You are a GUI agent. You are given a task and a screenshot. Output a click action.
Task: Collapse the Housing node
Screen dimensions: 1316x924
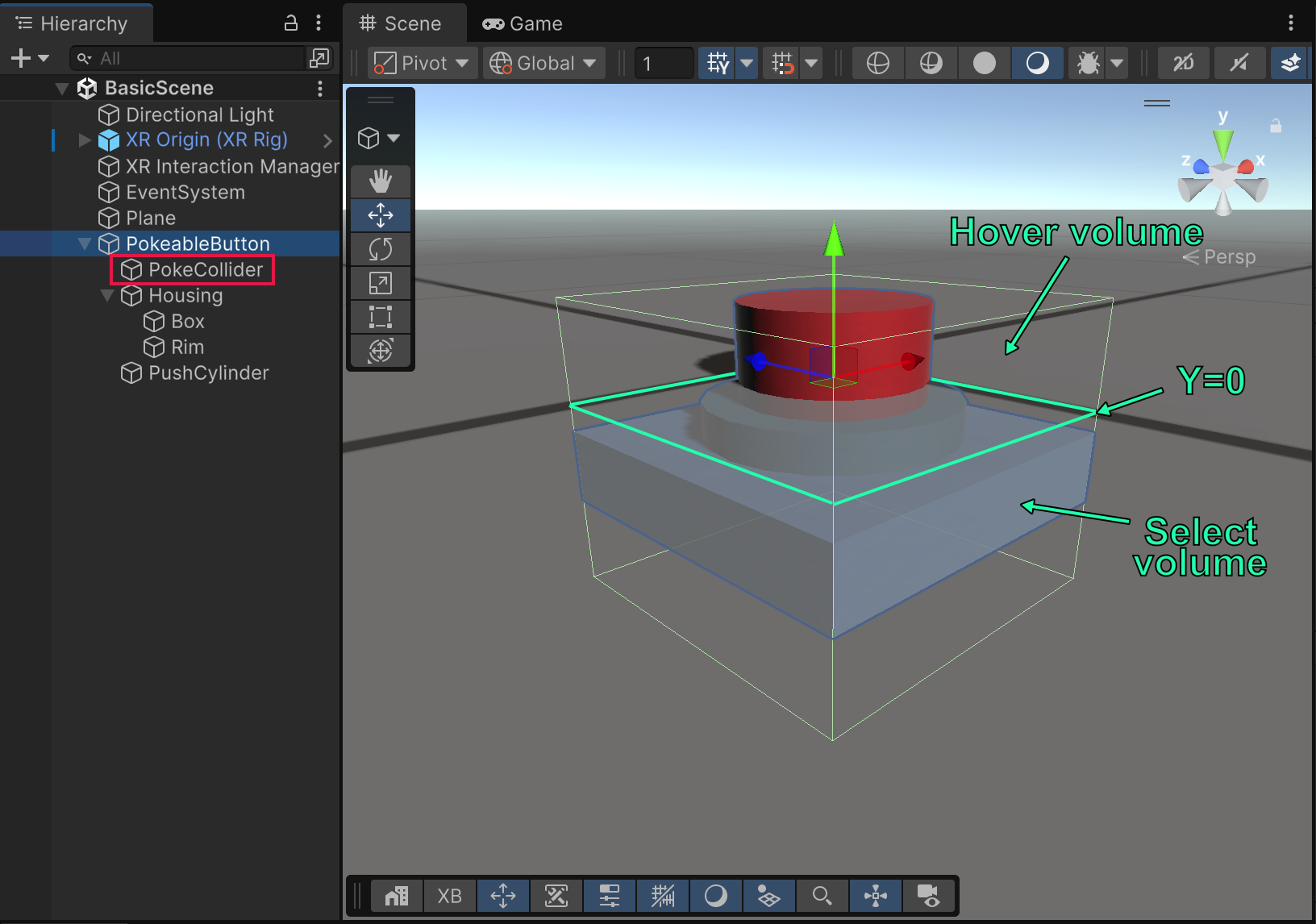(x=107, y=295)
